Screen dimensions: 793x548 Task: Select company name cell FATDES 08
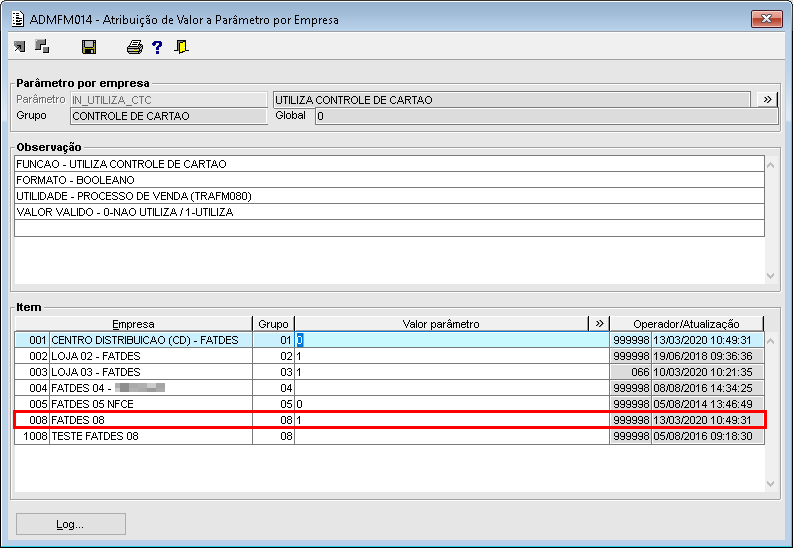coord(151,420)
